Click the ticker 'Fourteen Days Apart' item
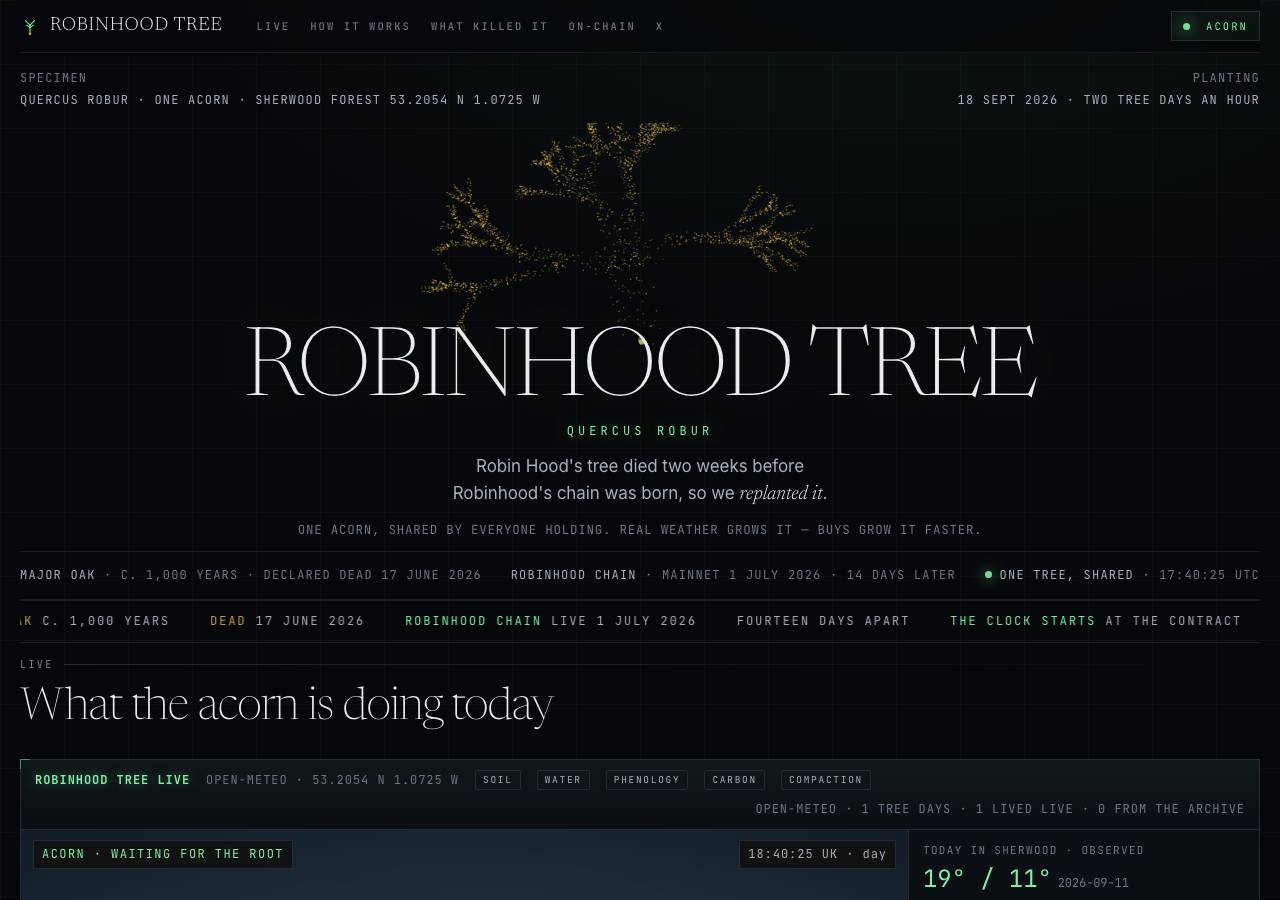1280x900 pixels. click(x=823, y=621)
